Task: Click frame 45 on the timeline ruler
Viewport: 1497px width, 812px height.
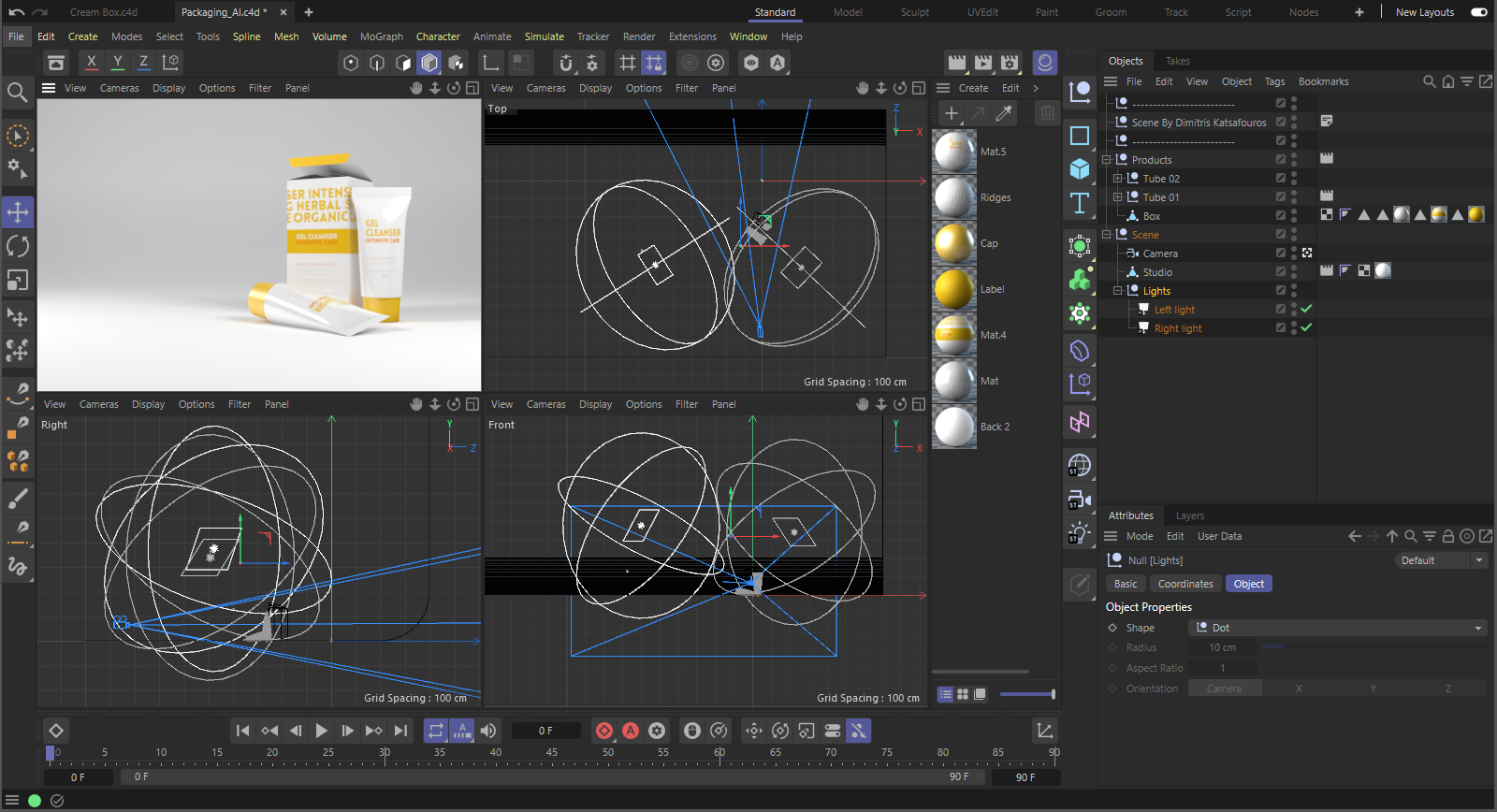Action: click(551, 752)
